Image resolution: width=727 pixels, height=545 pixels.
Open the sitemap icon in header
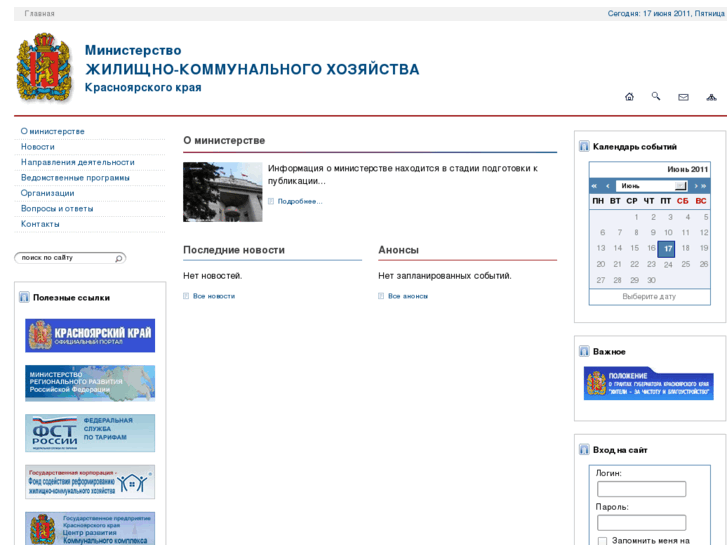coord(711,97)
